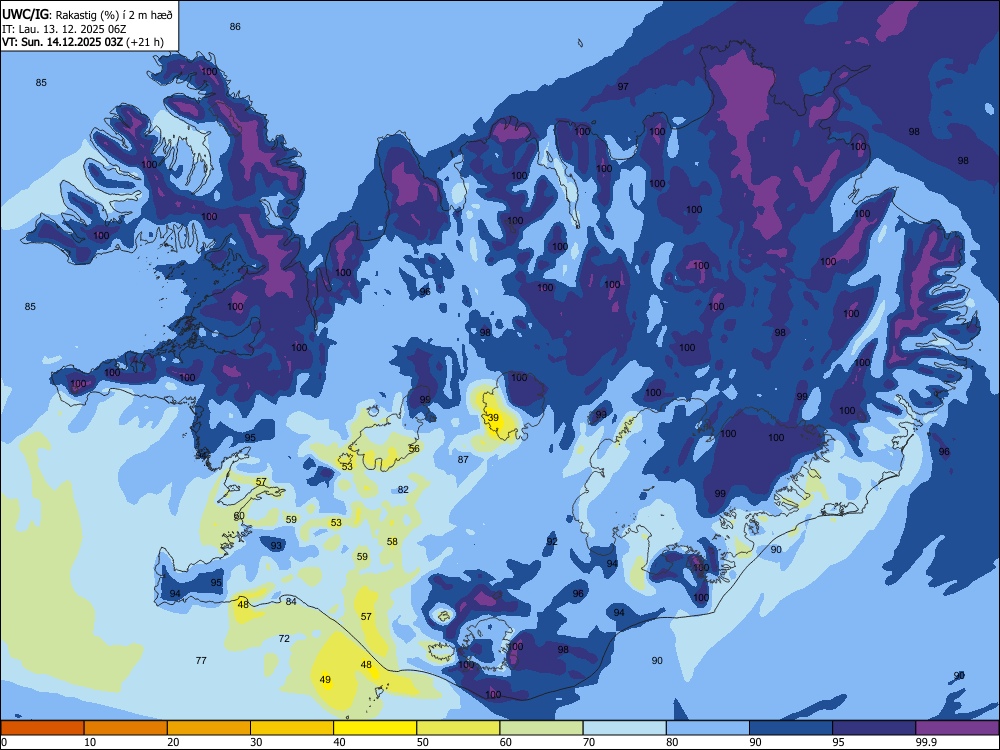Click the map value '84' on south coast
The image size is (1000, 750).
pyautogui.click(x=291, y=601)
